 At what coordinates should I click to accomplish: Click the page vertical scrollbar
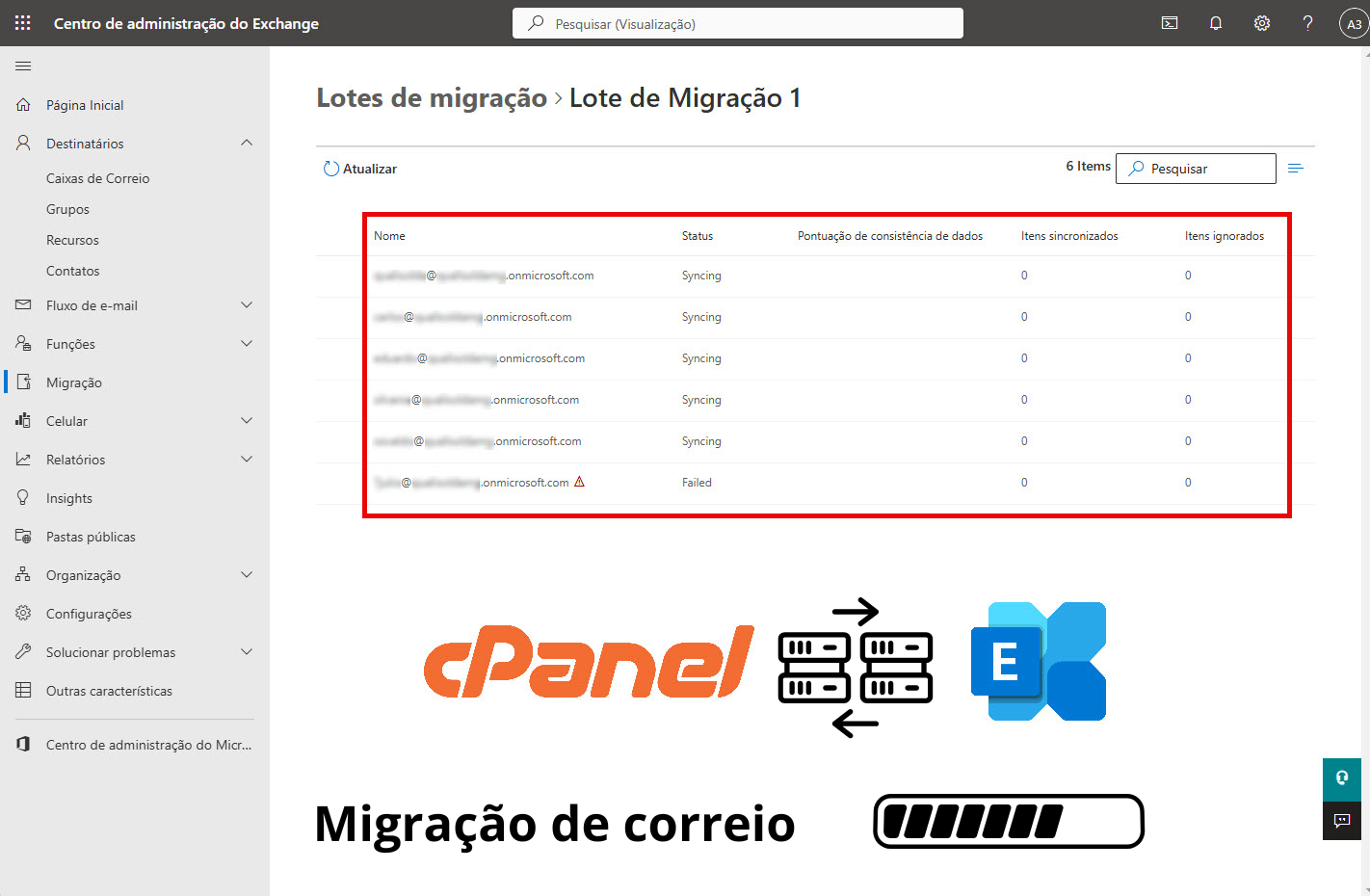1365,471
